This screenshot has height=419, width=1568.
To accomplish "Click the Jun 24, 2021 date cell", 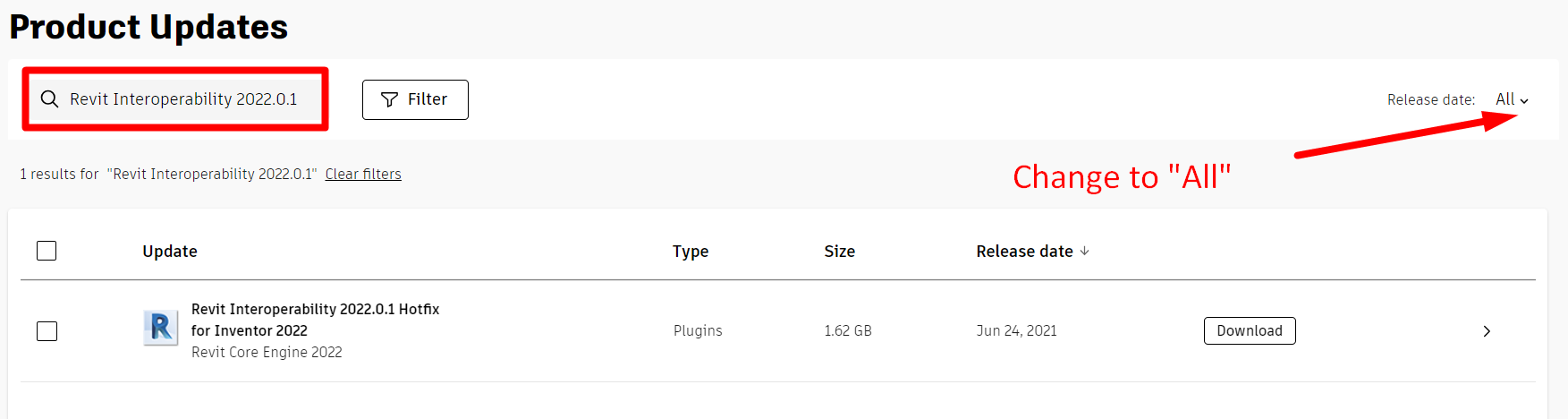I will tap(1016, 330).
